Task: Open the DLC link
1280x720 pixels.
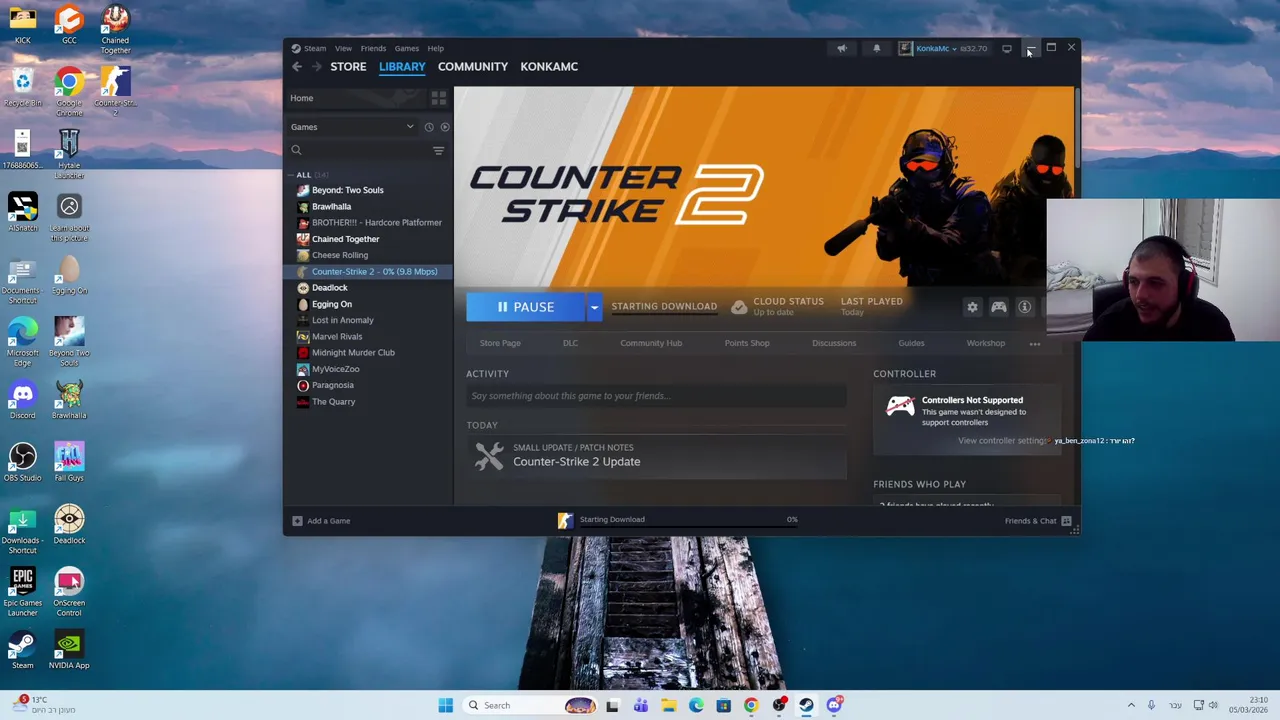Action: 570,343
